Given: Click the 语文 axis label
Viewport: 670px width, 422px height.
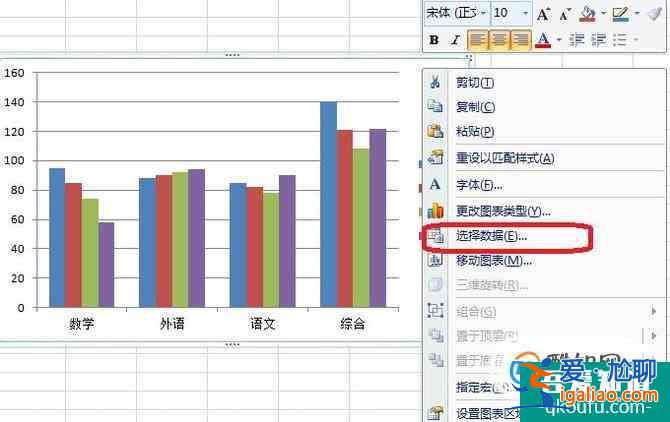Looking at the screenshot, I should click(x=262, y=324).
